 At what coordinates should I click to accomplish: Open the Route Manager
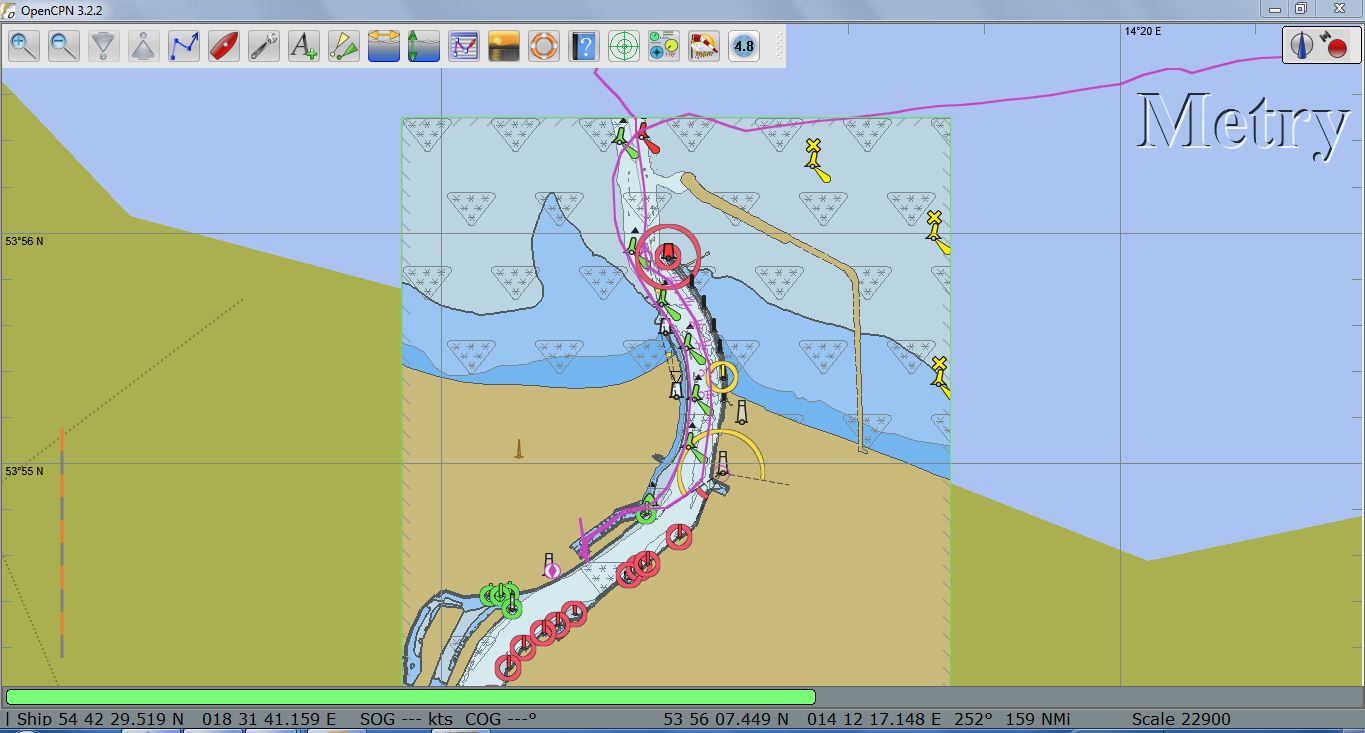coord(464,46)
